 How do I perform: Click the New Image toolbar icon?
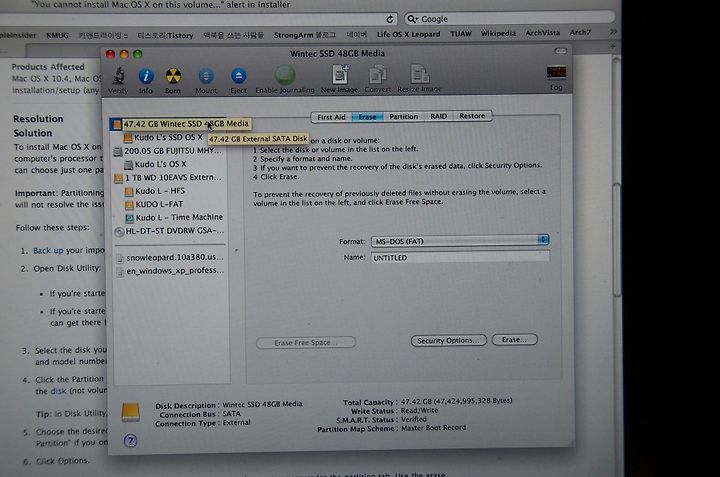(x=340, y=74)
